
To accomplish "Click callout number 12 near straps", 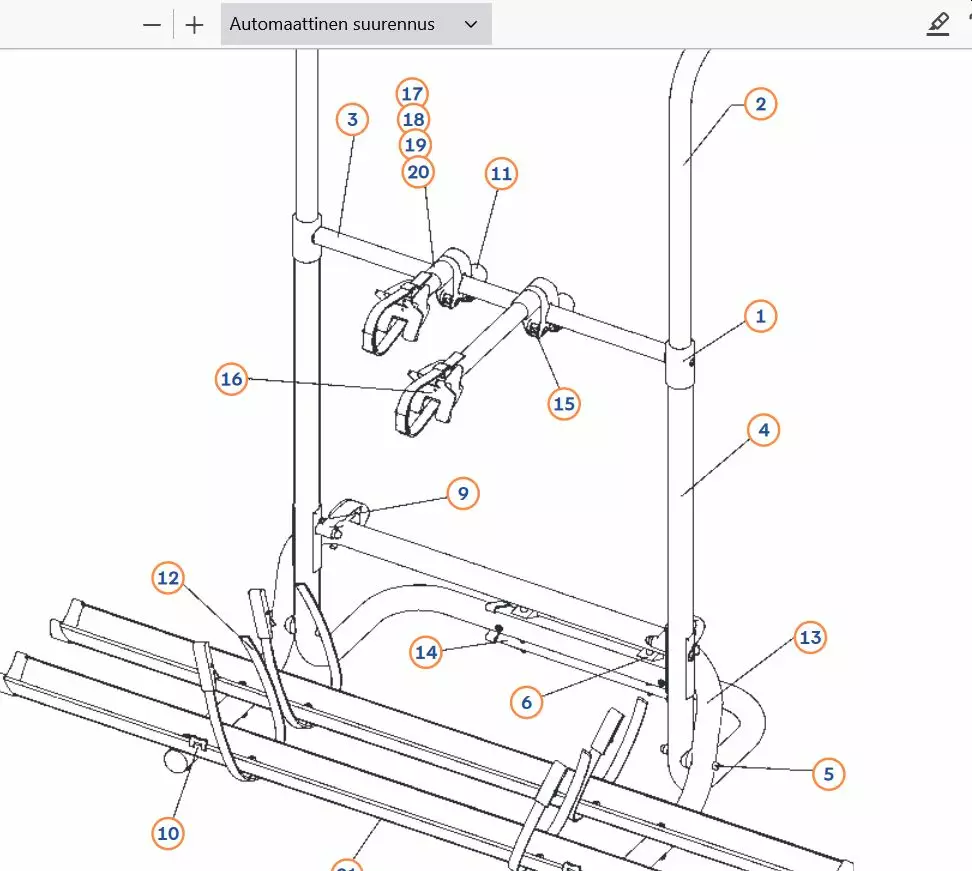I will 168,578.
